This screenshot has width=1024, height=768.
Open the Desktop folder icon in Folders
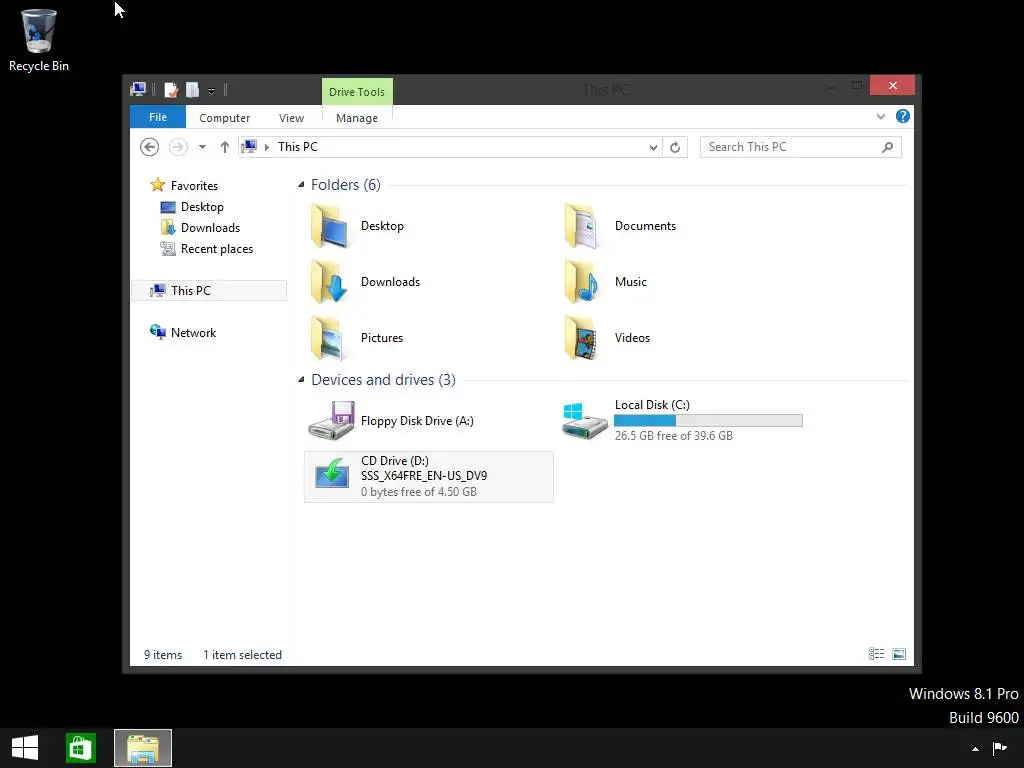[330, 226]
